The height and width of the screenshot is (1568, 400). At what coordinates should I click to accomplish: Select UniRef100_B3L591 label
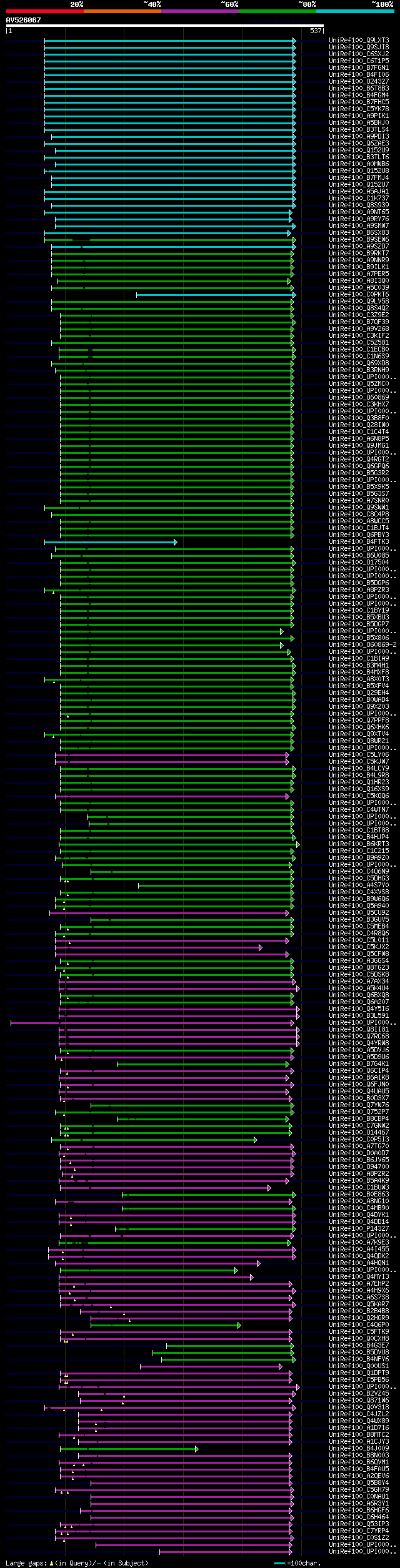[x=359, y=1016]
